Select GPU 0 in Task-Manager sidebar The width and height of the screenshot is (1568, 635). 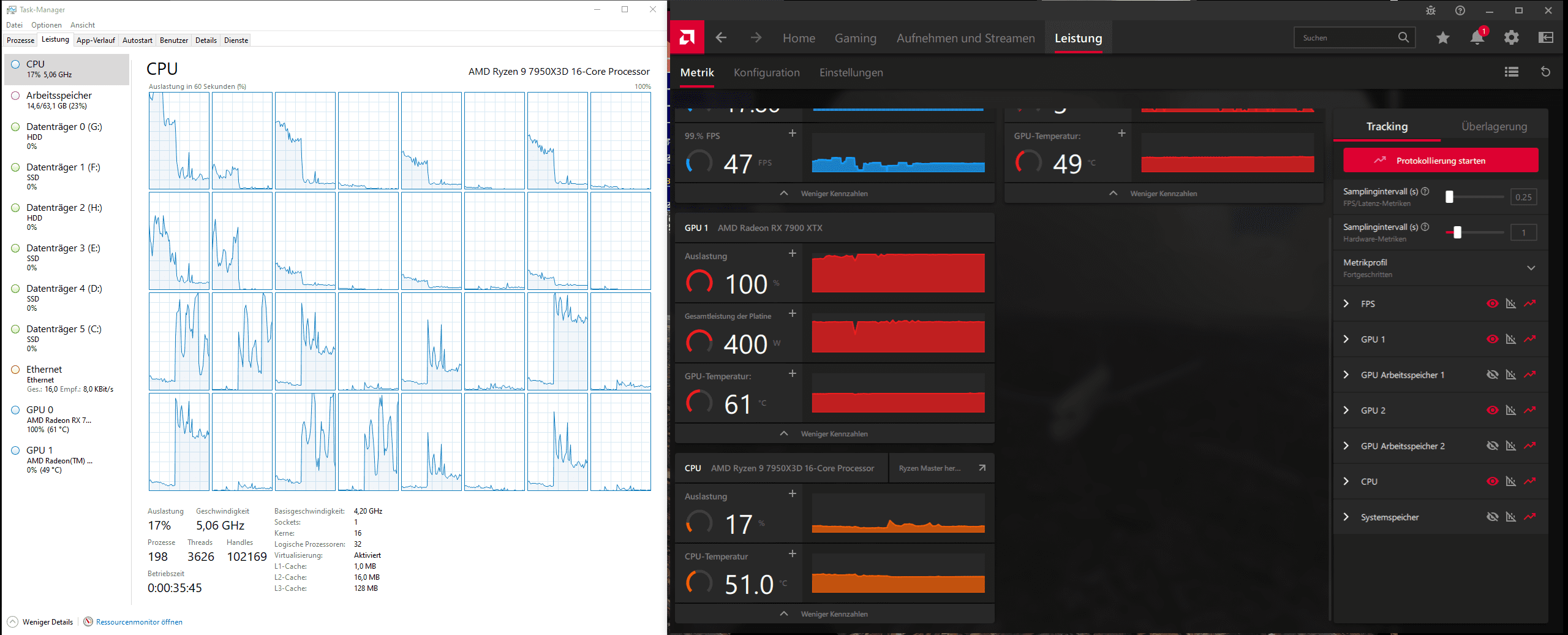pyautogui.click(x=67, y=419)
